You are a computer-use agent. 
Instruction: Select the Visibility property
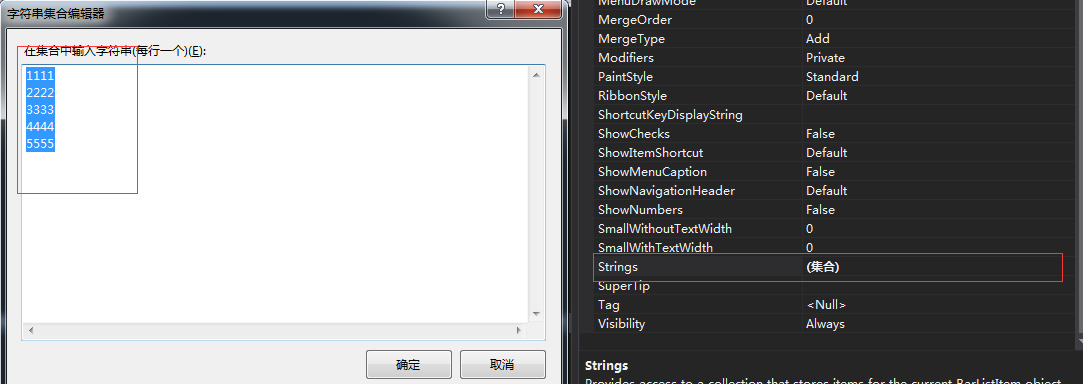621,324
